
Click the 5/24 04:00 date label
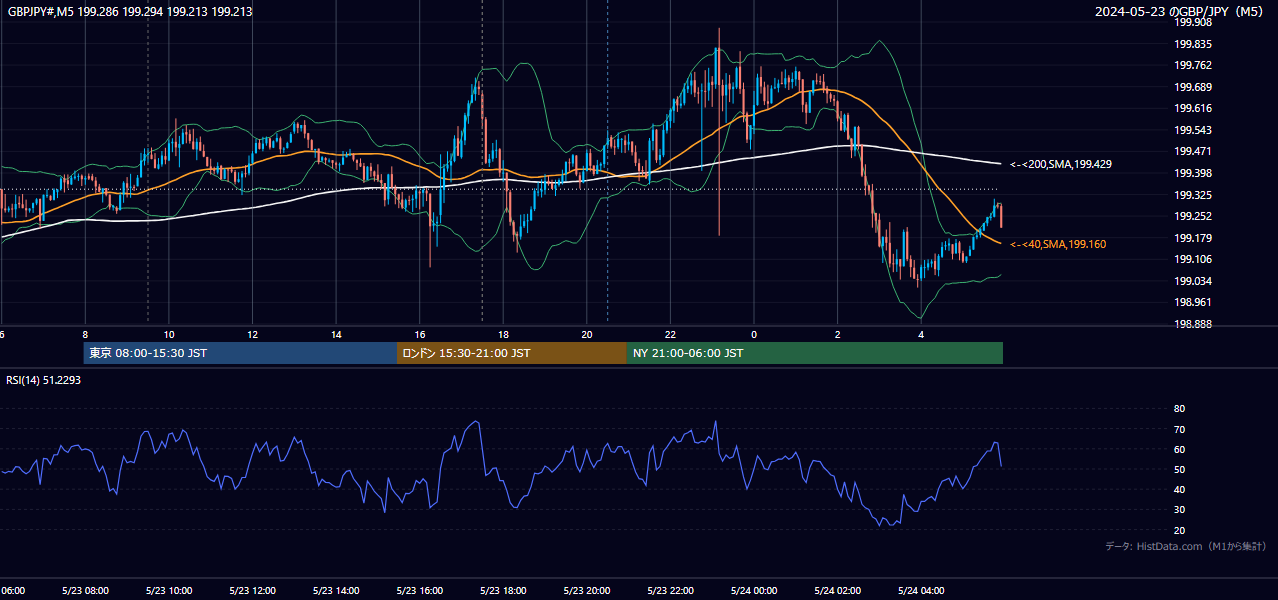pos(921,590)
